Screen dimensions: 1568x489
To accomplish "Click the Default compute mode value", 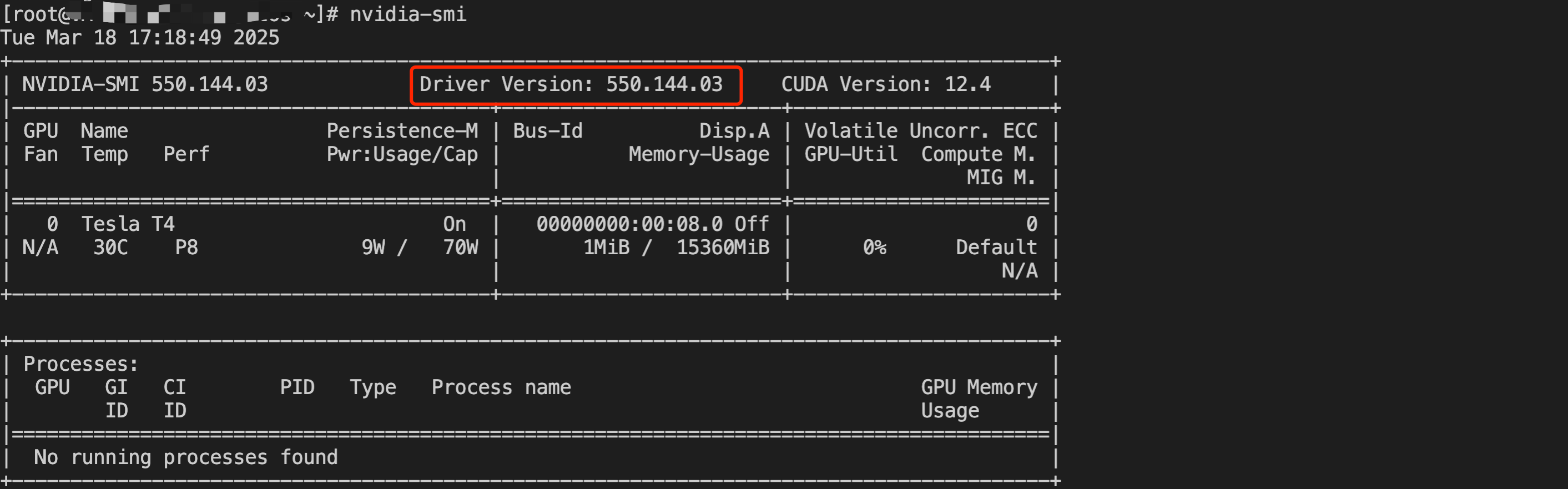I will click(x=996, y=247).
